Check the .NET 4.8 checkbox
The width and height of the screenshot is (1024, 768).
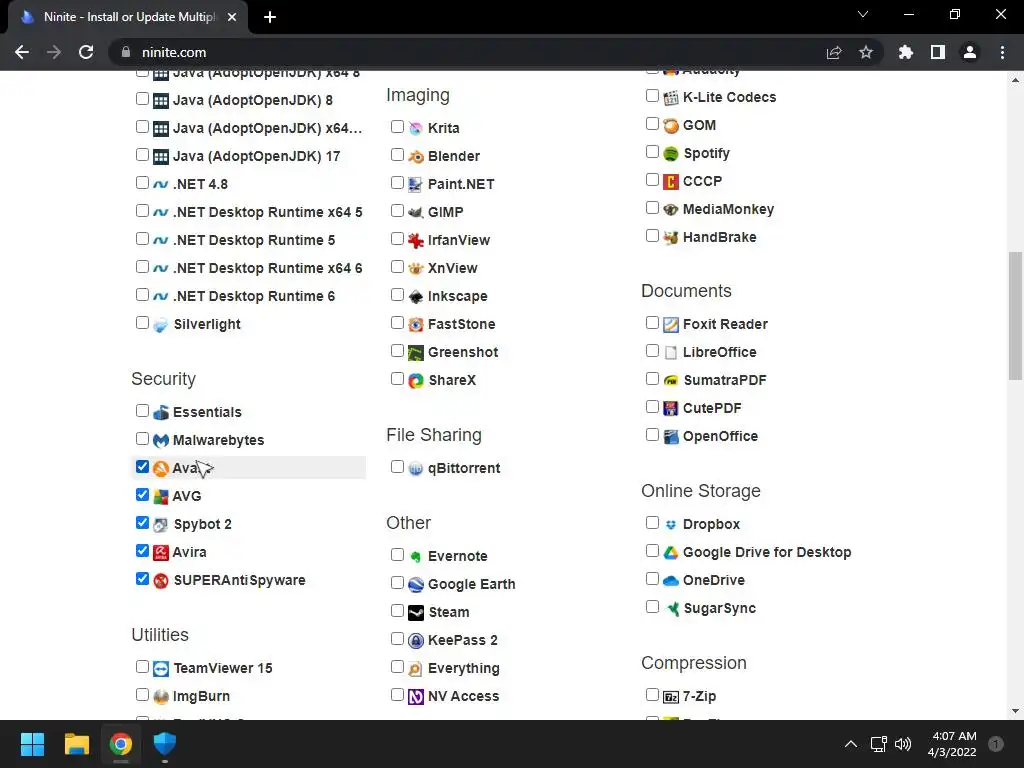142,182
